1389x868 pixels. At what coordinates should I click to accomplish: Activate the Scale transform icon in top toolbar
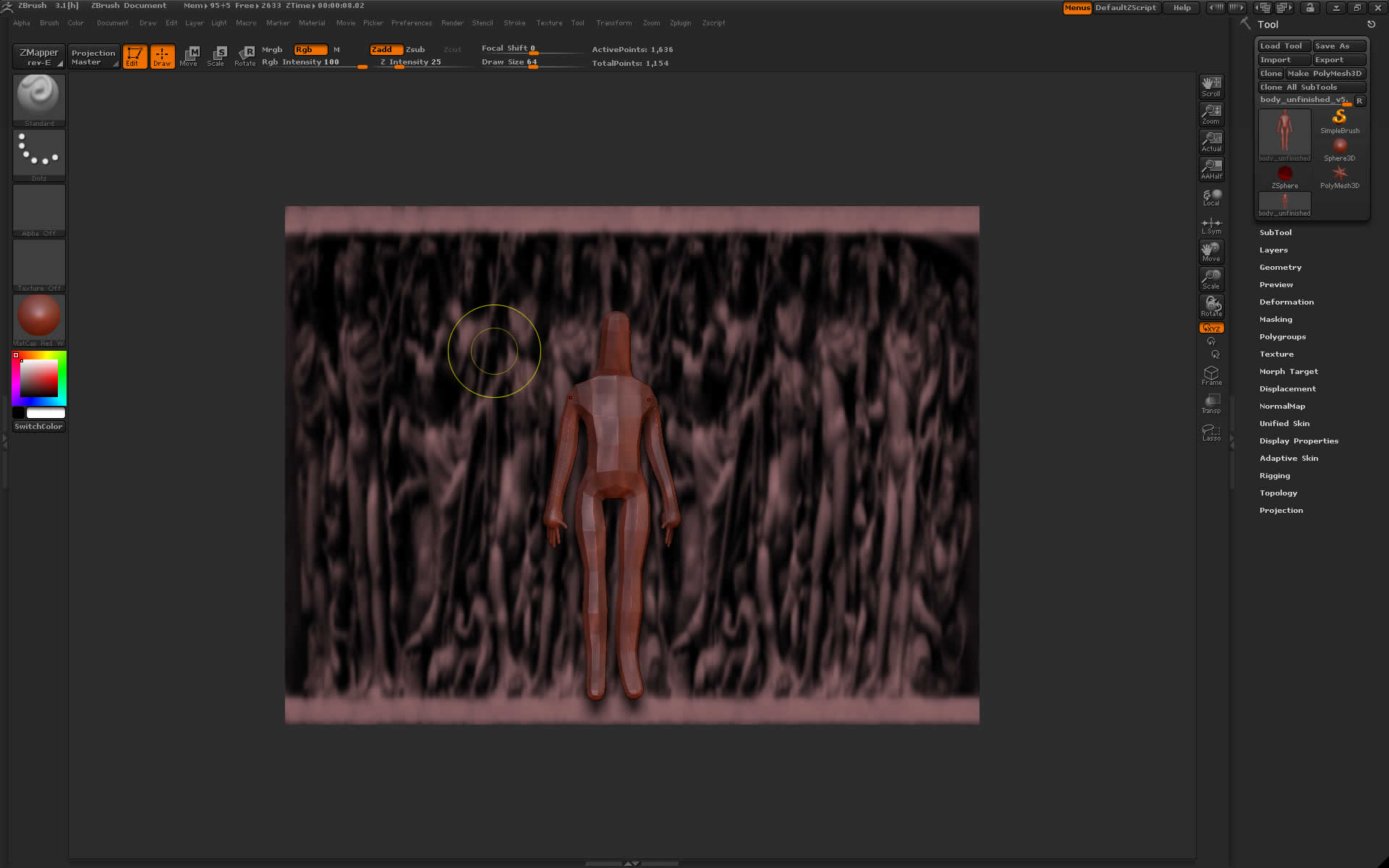(216, 56)
